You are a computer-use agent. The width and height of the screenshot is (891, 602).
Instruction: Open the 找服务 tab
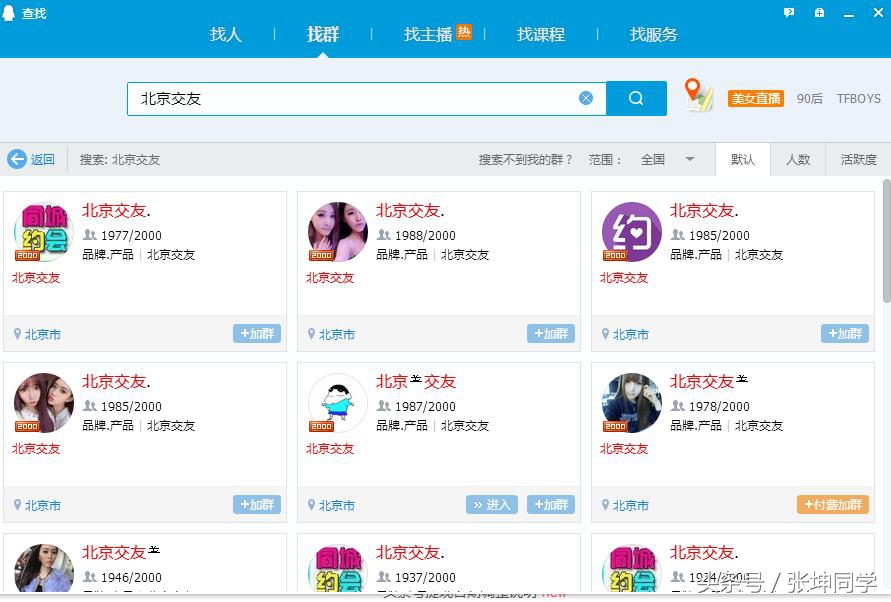point(653,34)
